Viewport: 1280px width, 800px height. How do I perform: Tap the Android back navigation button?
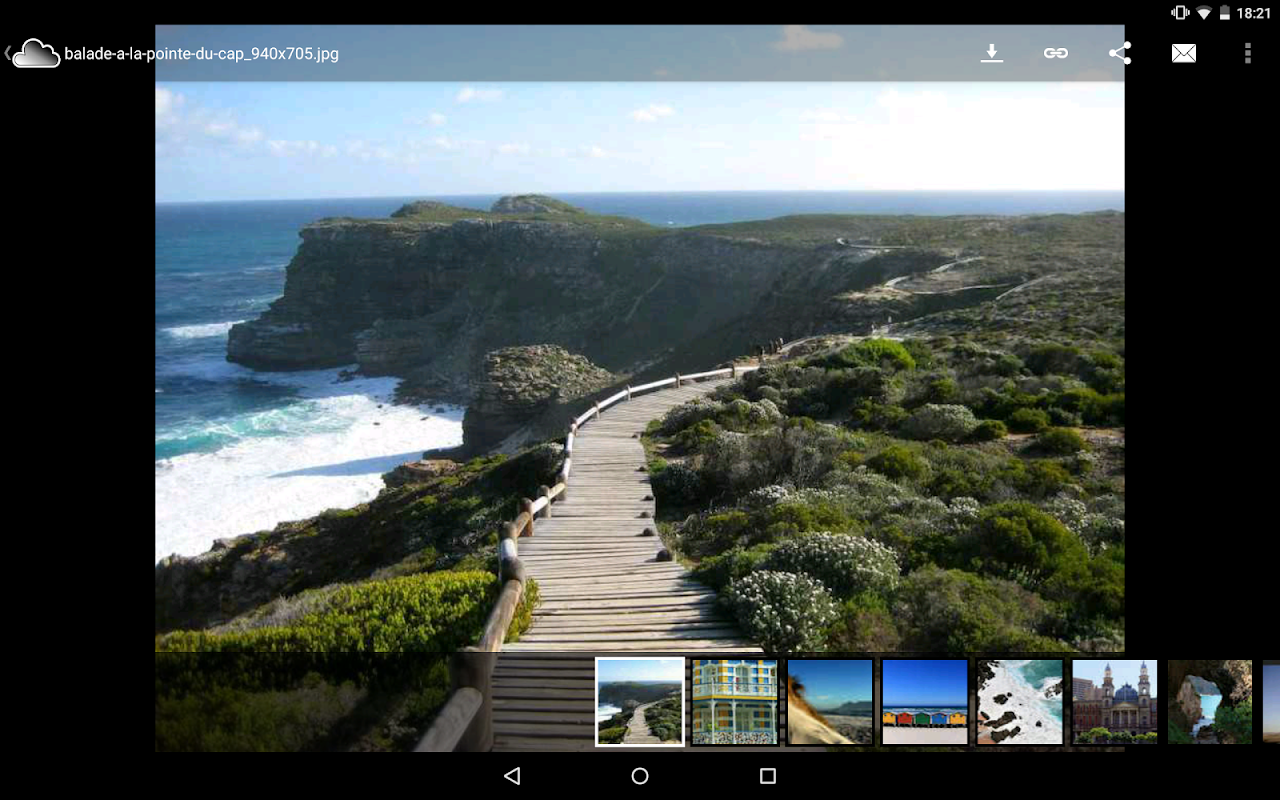tap(512, 776)
